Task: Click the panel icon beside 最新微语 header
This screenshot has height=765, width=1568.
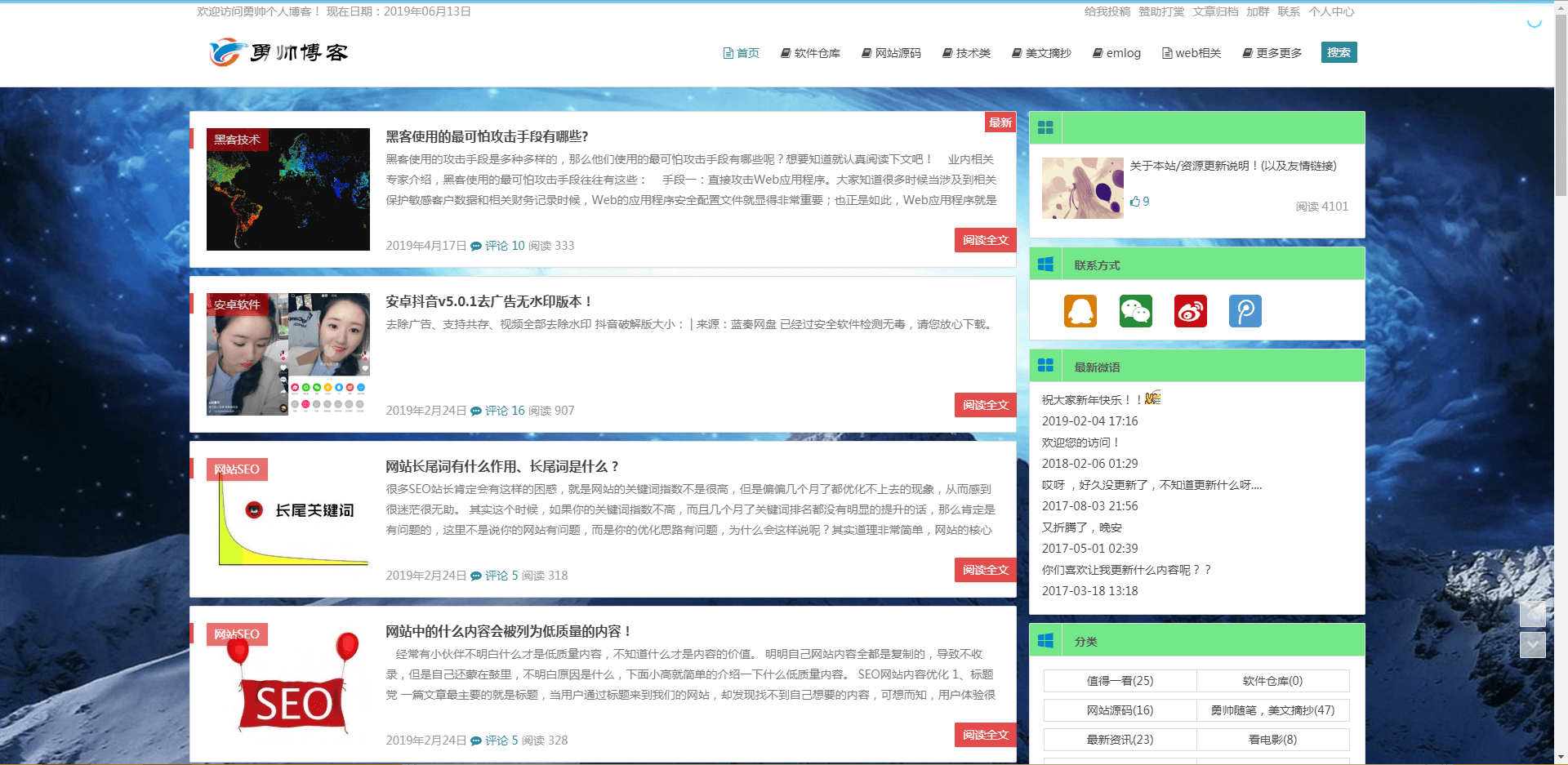Action: click(x=1045, y=365)
